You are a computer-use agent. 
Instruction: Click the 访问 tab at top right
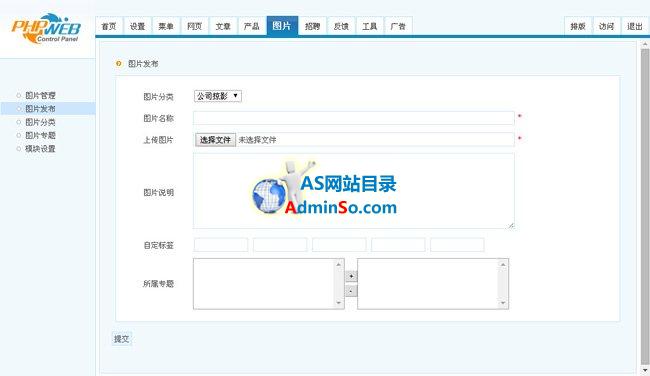[606, 27]
